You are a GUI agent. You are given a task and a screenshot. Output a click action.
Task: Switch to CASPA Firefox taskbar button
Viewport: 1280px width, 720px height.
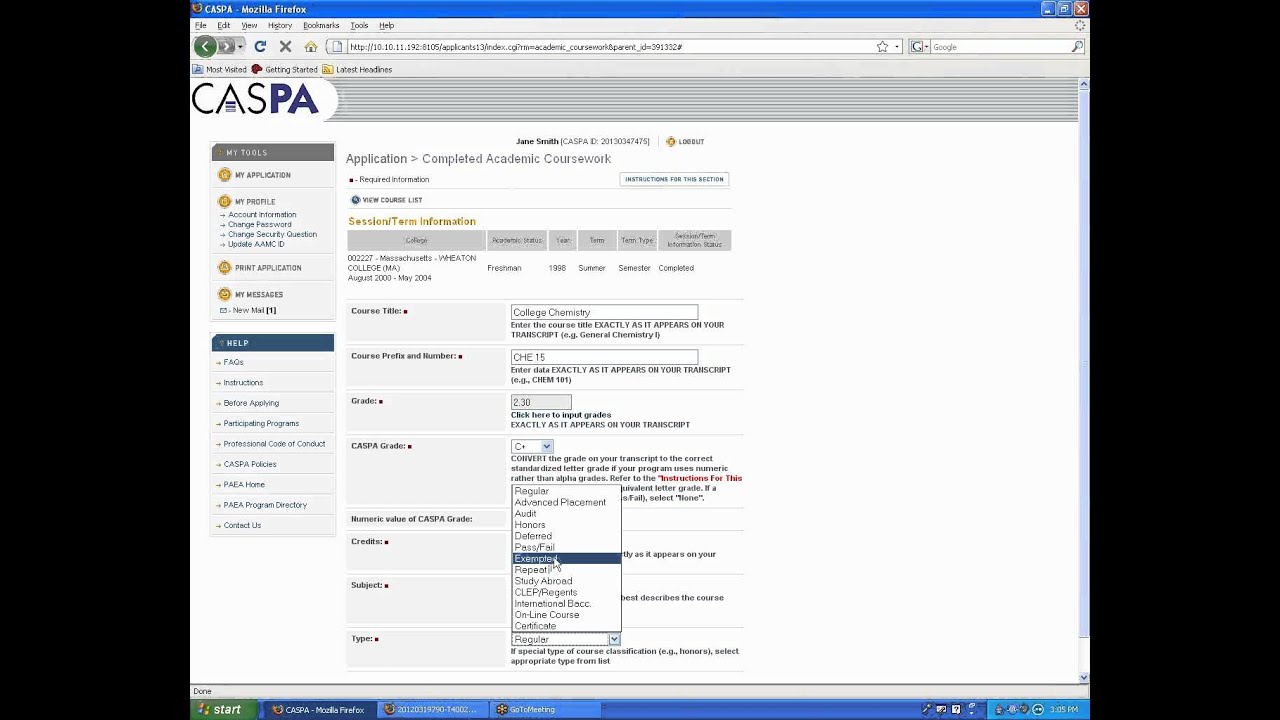(x=319, y=710)
